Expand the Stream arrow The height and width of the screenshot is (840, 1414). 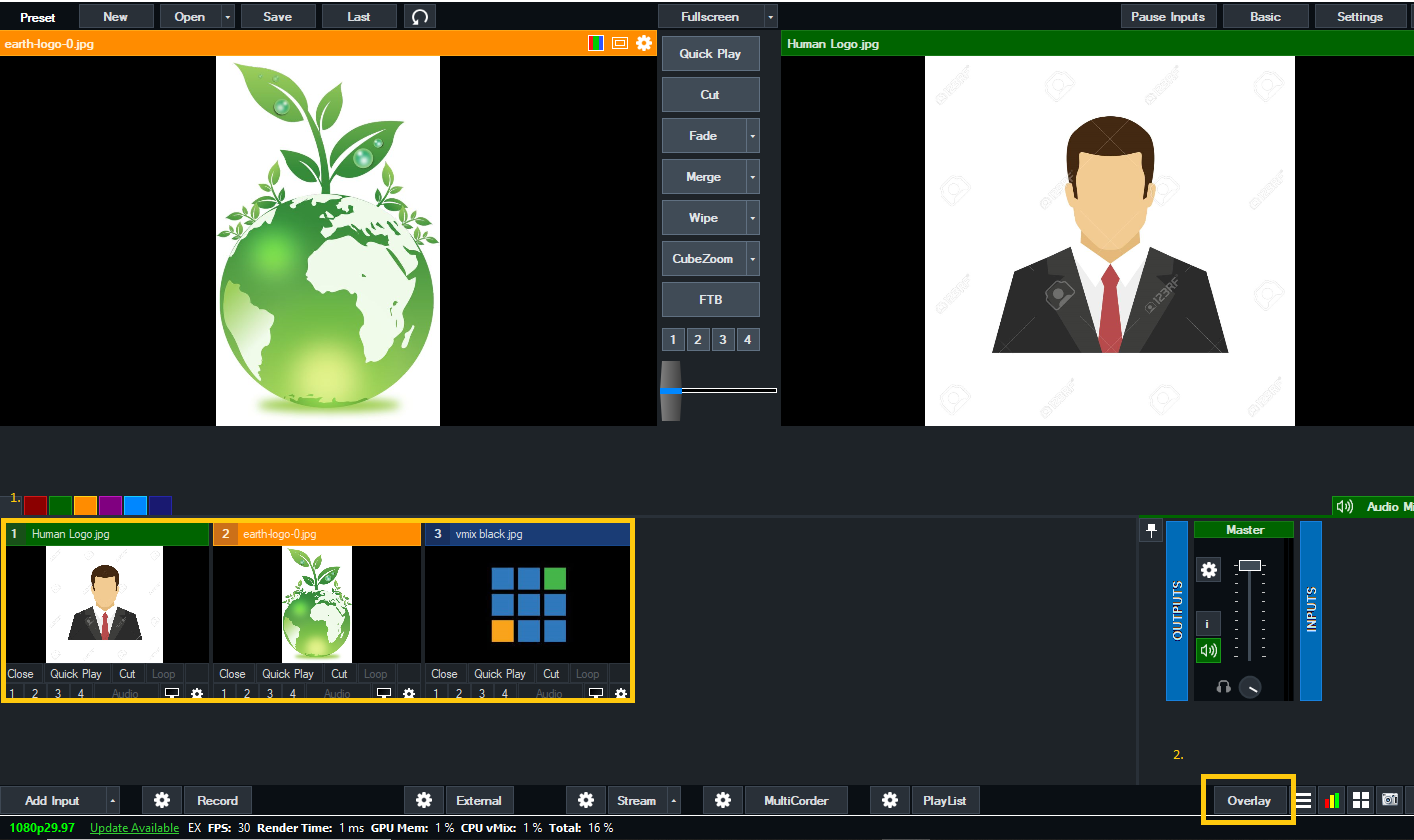click(674, 800)
